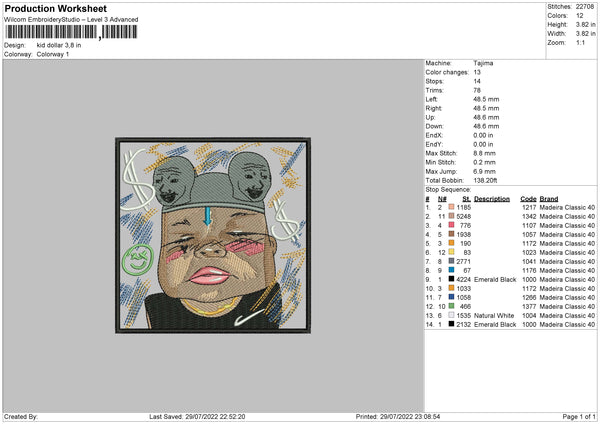The height and width of the screenshot is (424, 600).
Task: Click the Min Stitch value 0.2 mm
Action: click(484, 162)
